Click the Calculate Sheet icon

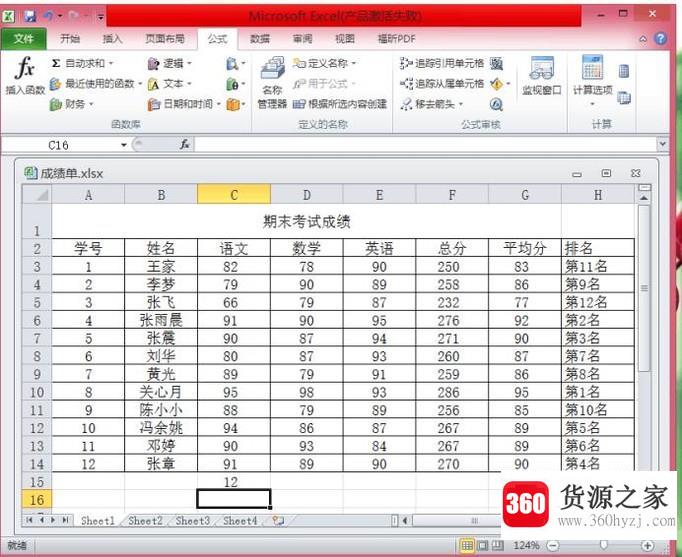[624, 98]
